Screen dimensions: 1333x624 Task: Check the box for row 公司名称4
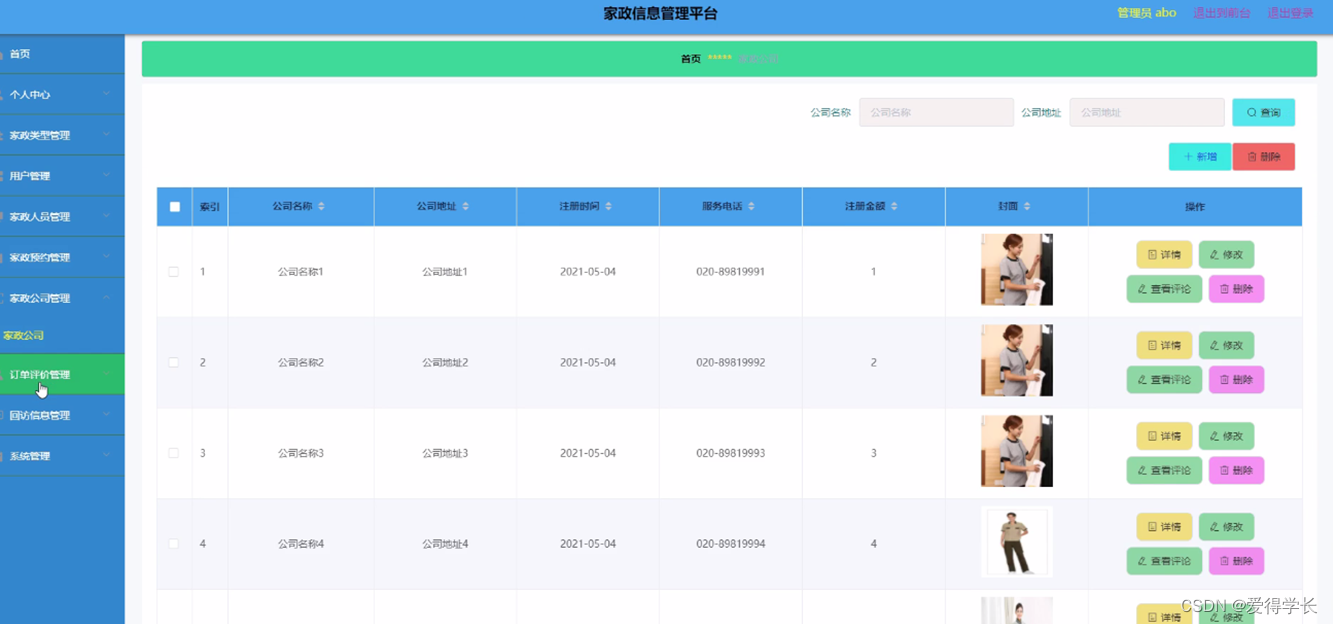pos(174,544)
